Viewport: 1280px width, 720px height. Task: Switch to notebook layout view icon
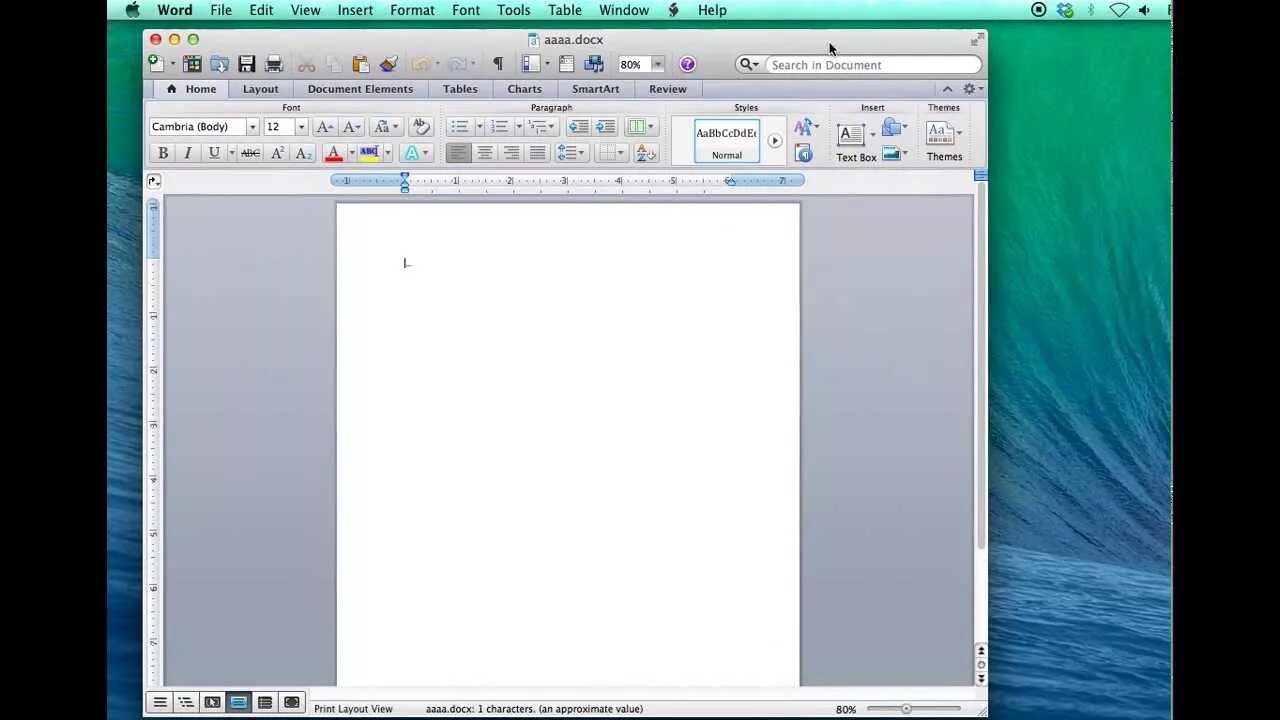point(265,703)
